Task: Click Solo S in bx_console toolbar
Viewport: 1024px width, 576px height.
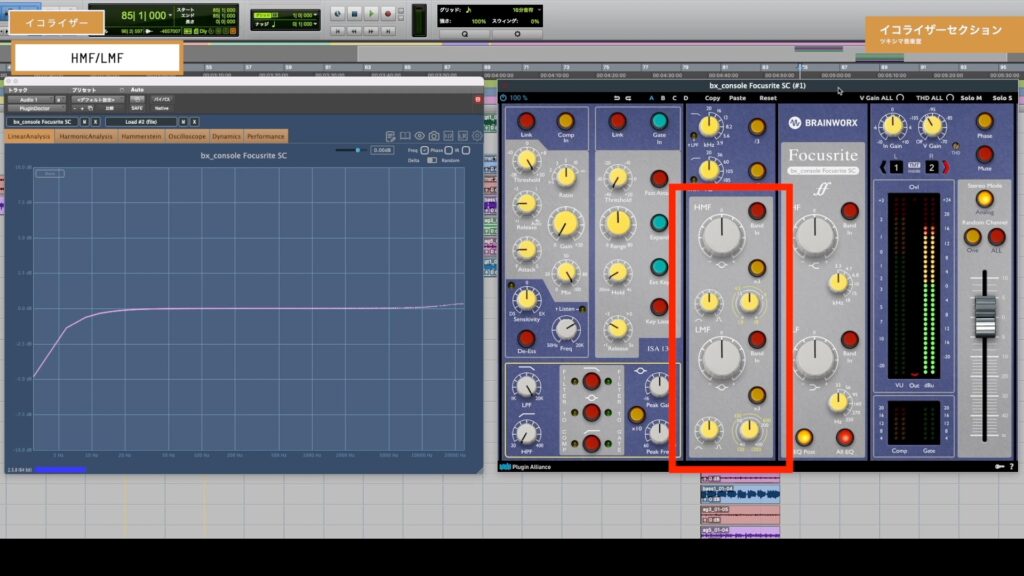Action: pyautogui.click(x=1002, y=98)
